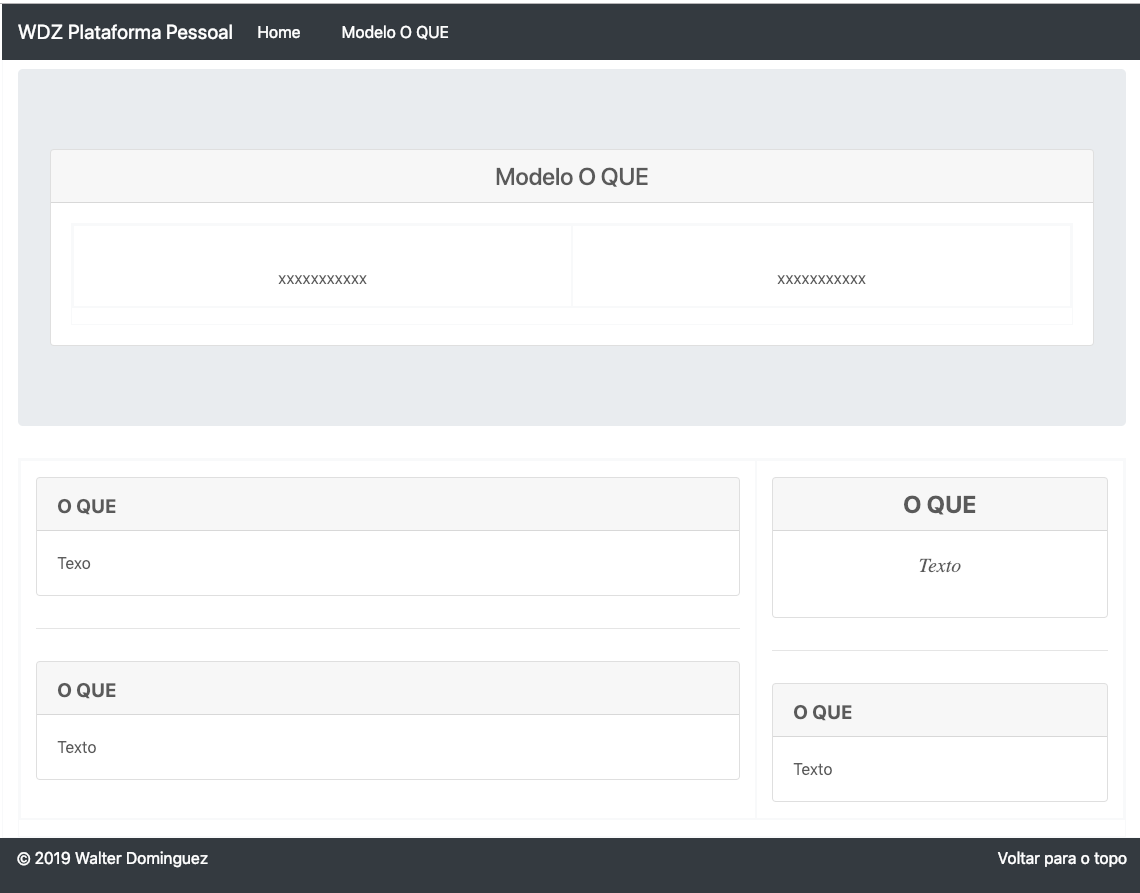Click Texto in the lower-left wide card
The image size is (1140, 893).
pyautogui.click(x=77, y=747)
